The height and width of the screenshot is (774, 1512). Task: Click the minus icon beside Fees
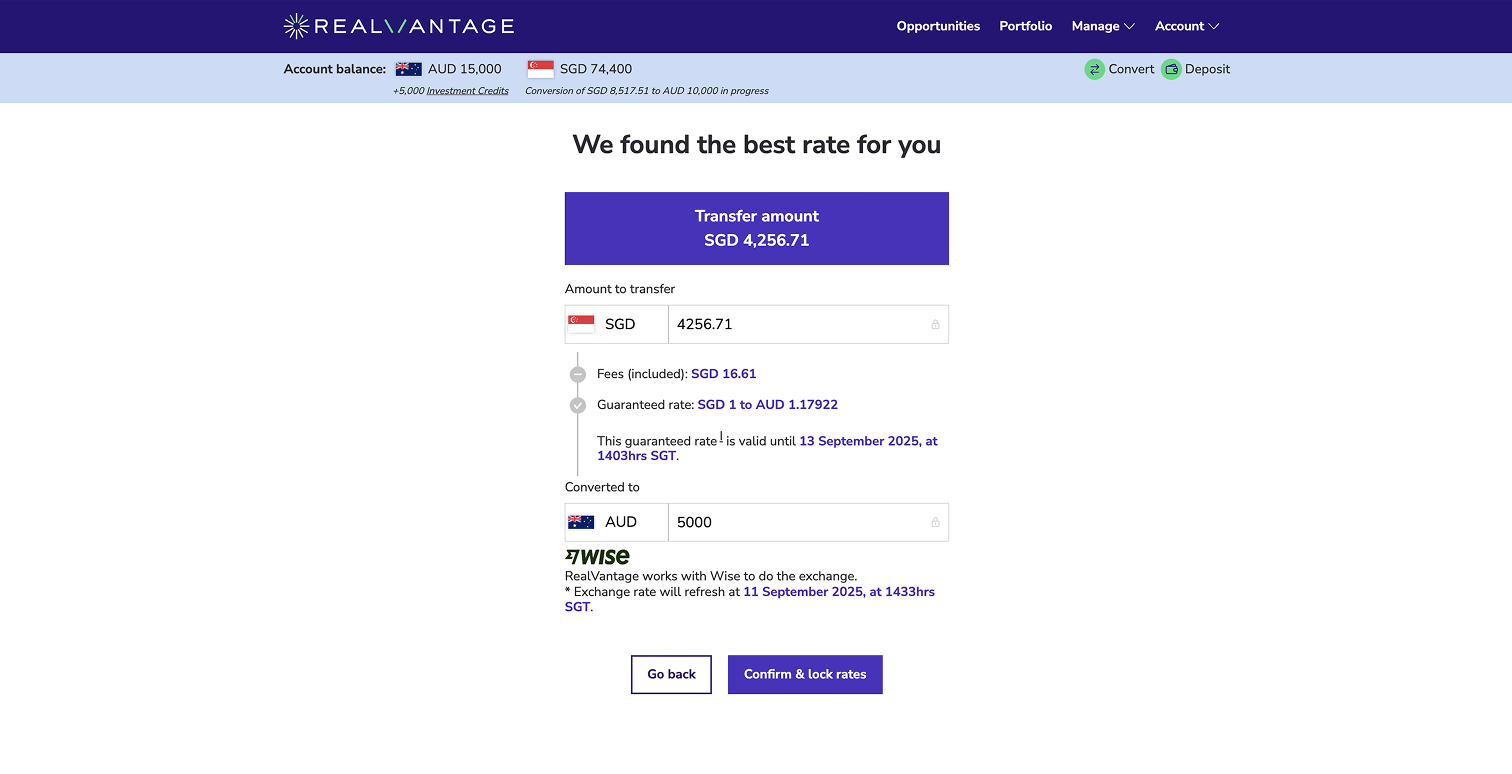pyautogui.click(x=578, y=374)
